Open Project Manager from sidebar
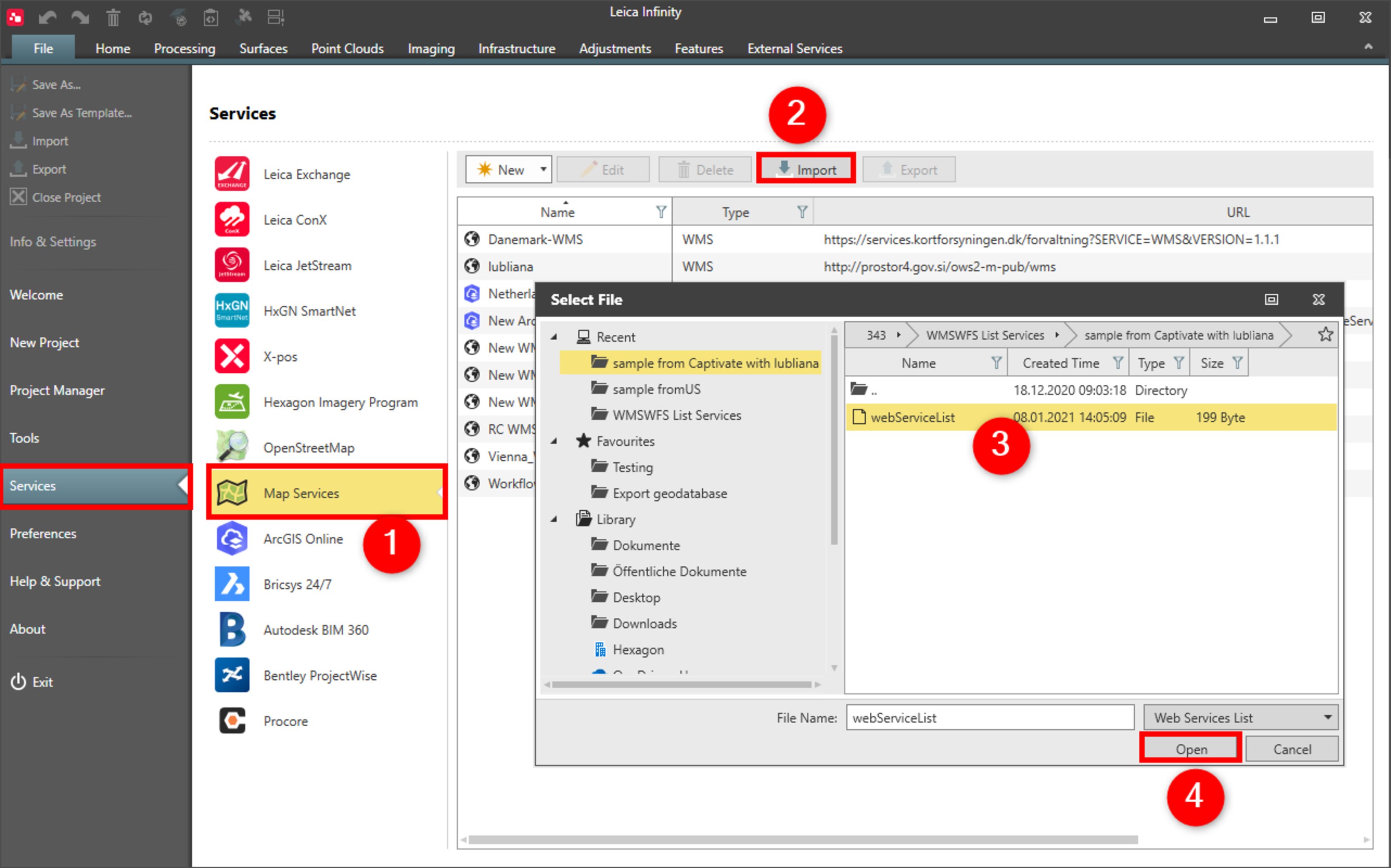This screenshot has height=868, width=1391. tap(57, 390)
